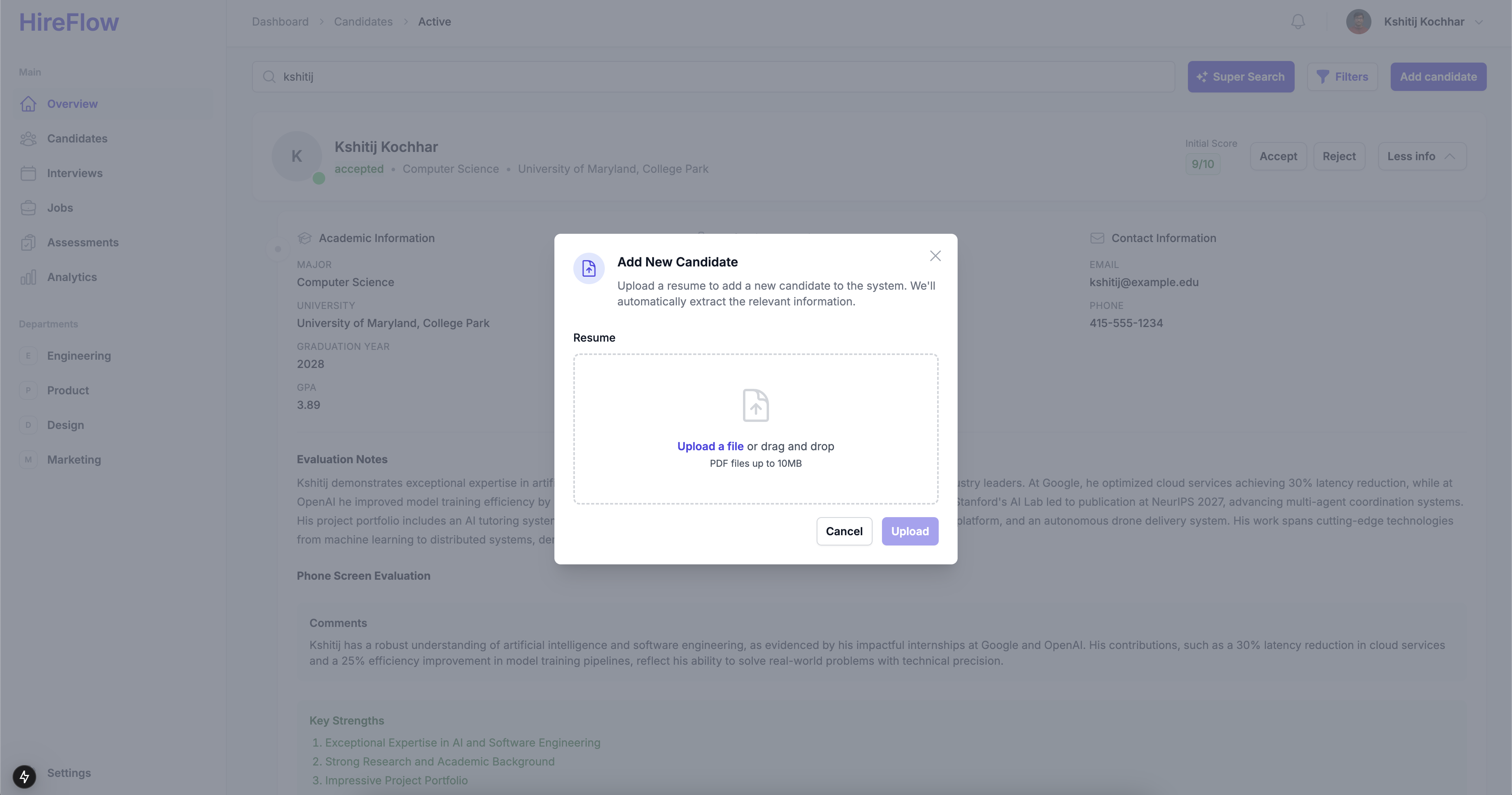Click the Analytics bar chart icon
This screenshot has height=795, width=1512.
pos(28,277)
